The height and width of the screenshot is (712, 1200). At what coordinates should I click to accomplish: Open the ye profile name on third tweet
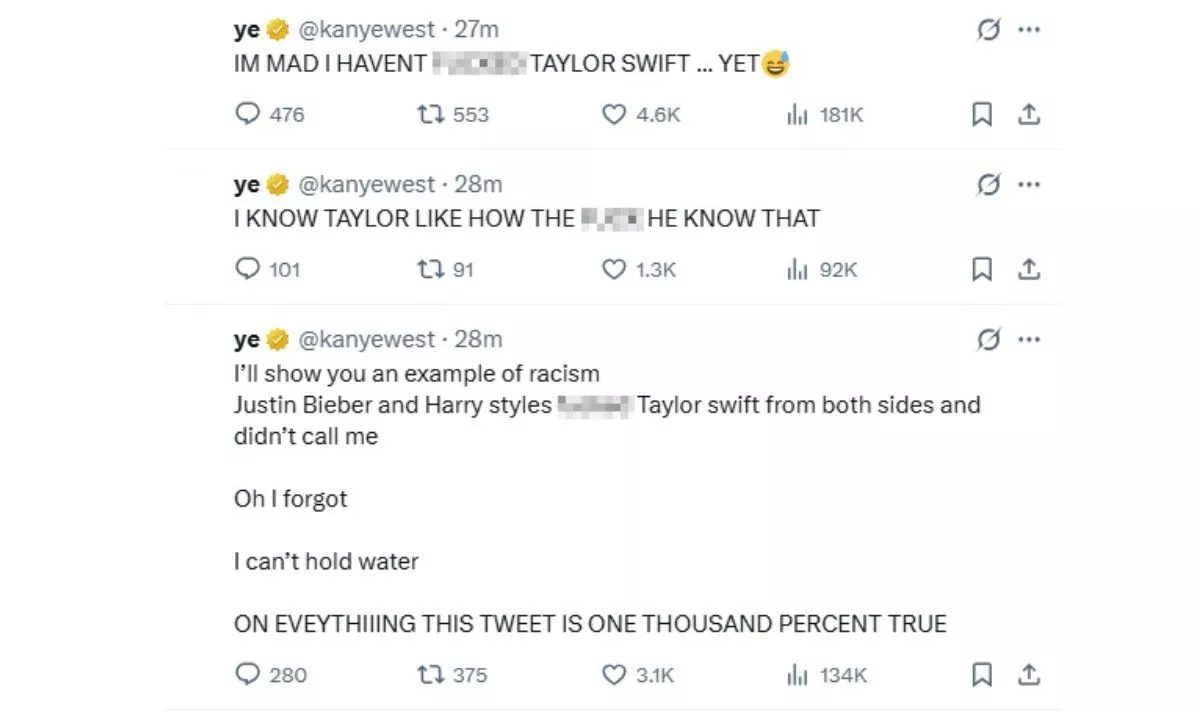pos(246,340)
